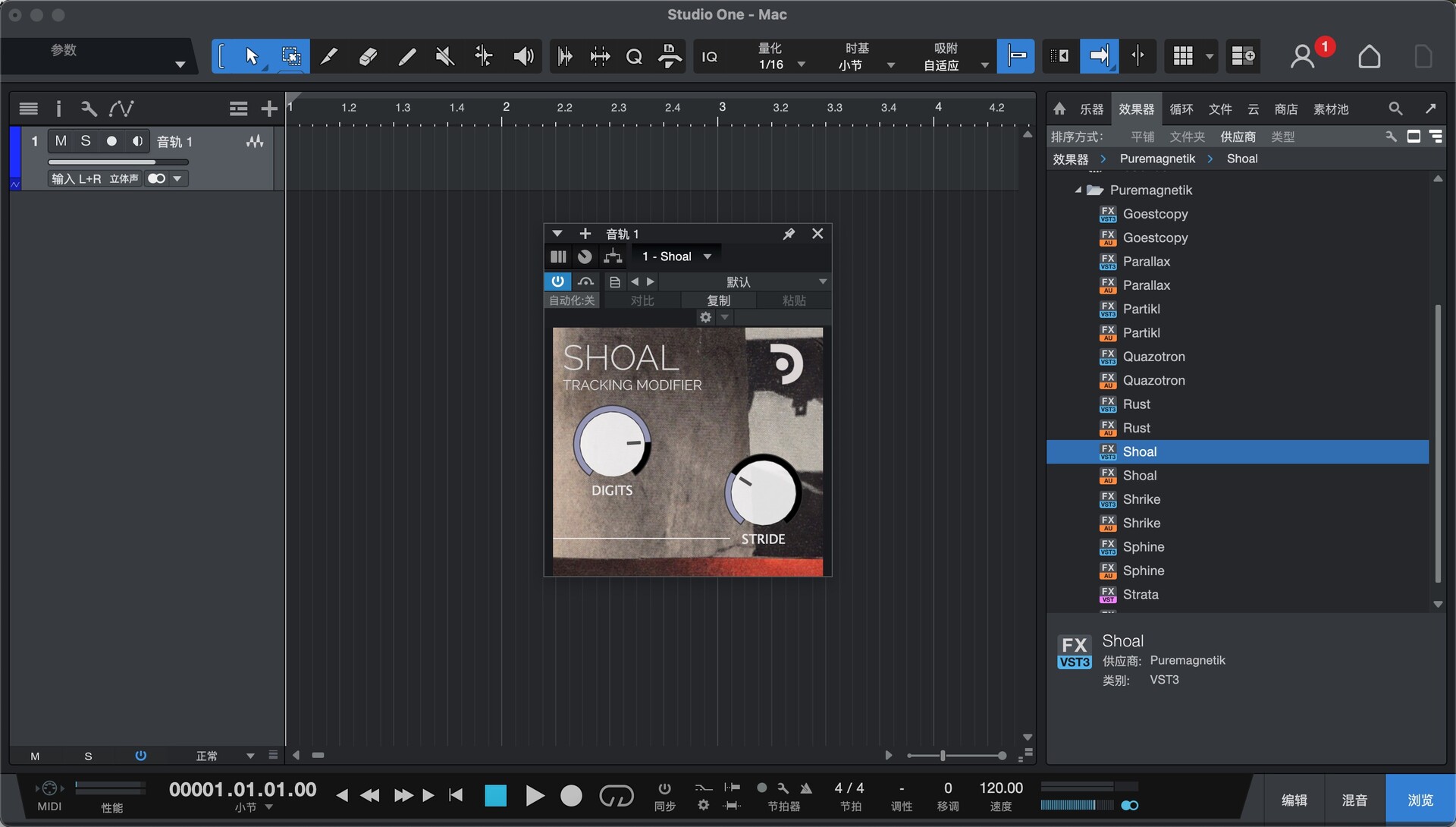The image size is (1456, 827).
Task: Open track list hamburger icon
Action: coord(29,109)
